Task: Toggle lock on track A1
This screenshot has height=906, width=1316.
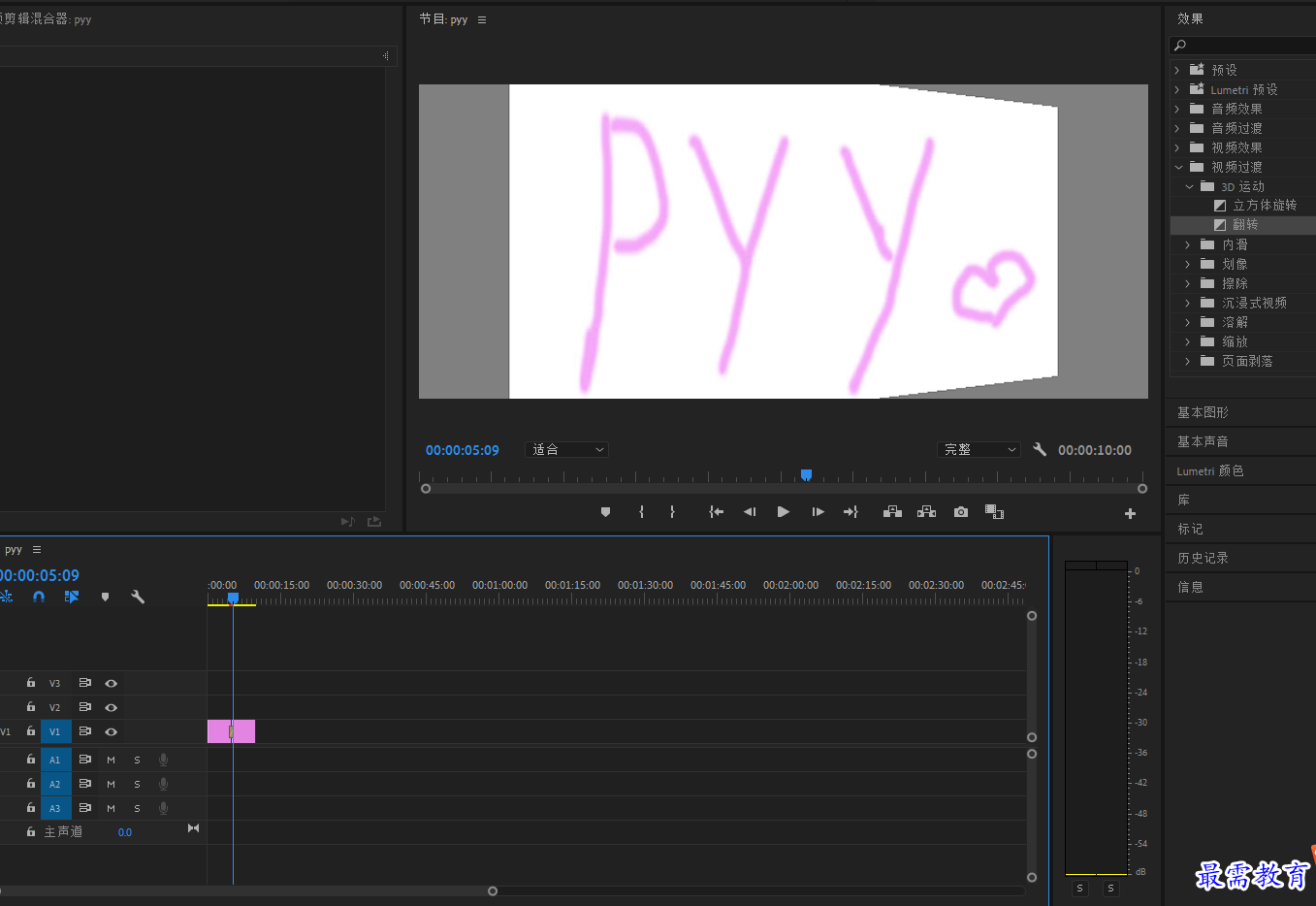Action: pyautogui.click(x=31, y=760)
